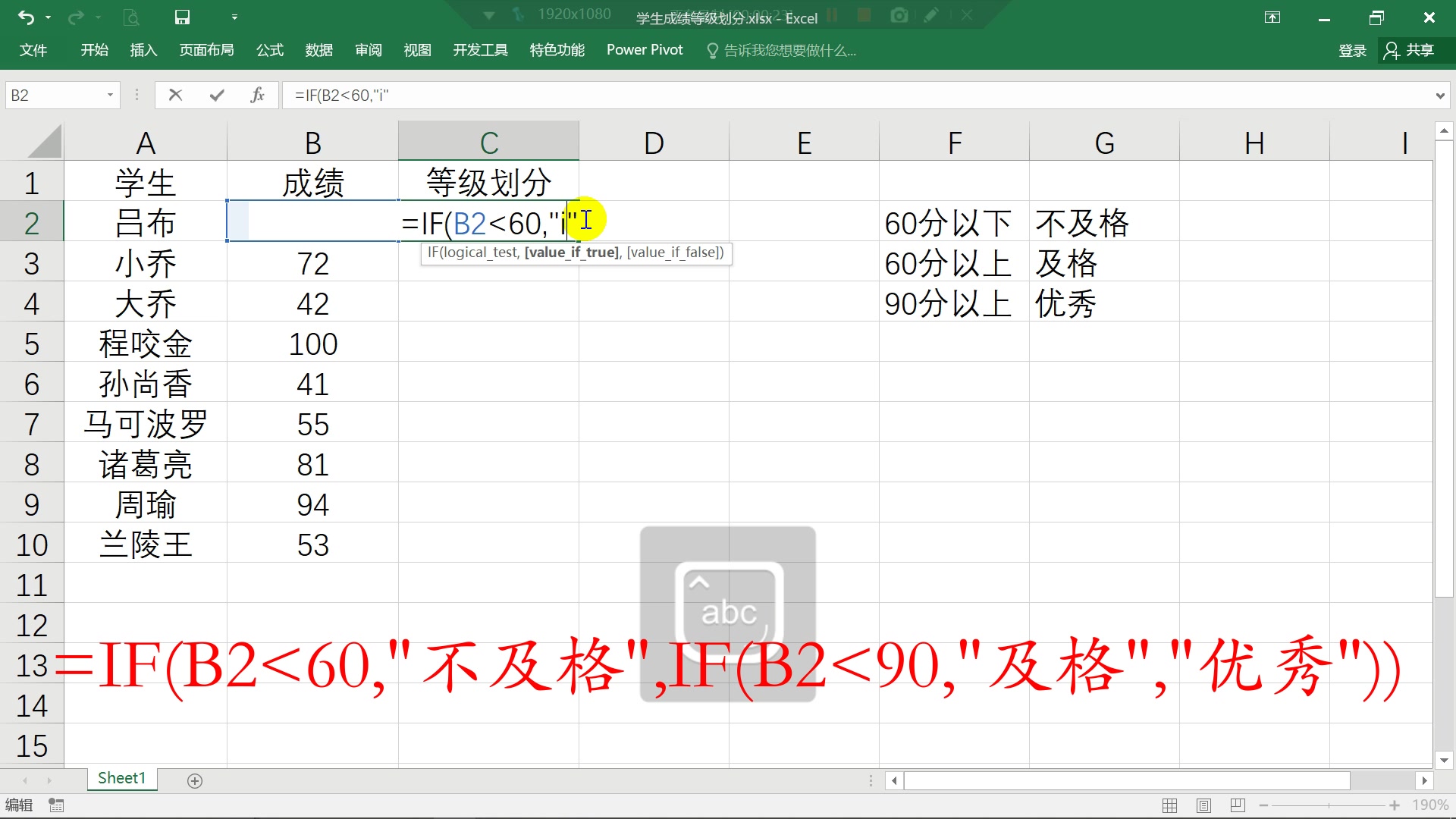
Task: Switch to Normal view icon
Action: (1170, 805)
